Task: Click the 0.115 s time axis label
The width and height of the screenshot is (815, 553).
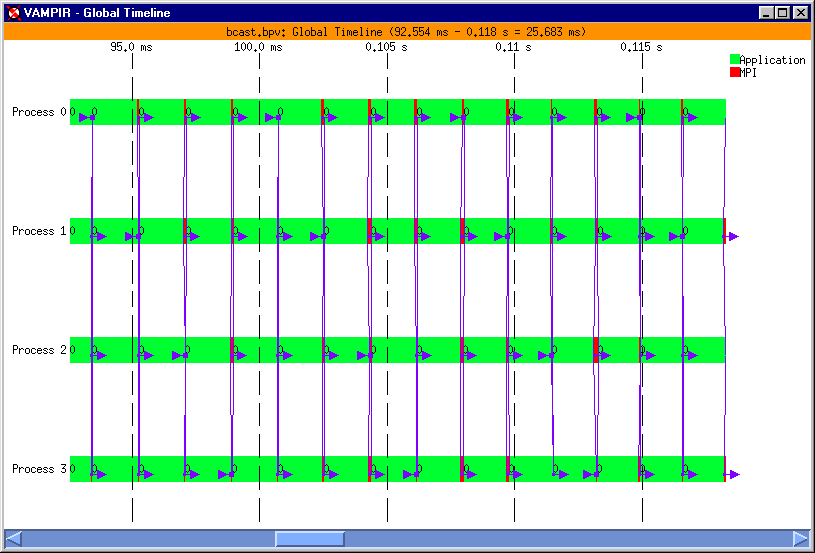Action: pyautogui.click(x=641, y=47)
